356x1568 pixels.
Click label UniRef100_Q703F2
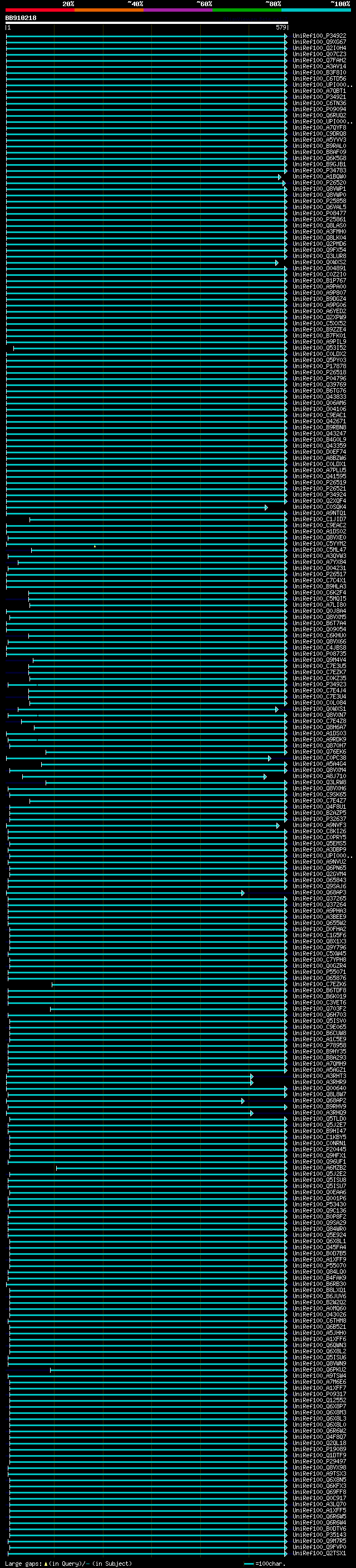pos(319,1008)
